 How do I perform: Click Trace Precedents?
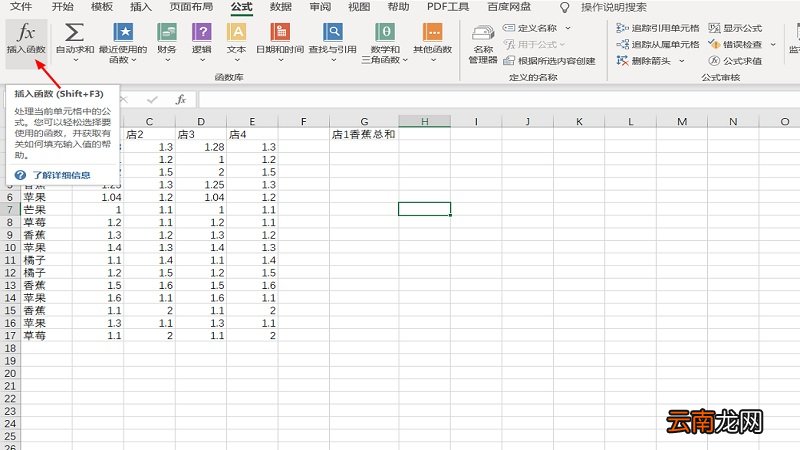(x=658, y=28)
